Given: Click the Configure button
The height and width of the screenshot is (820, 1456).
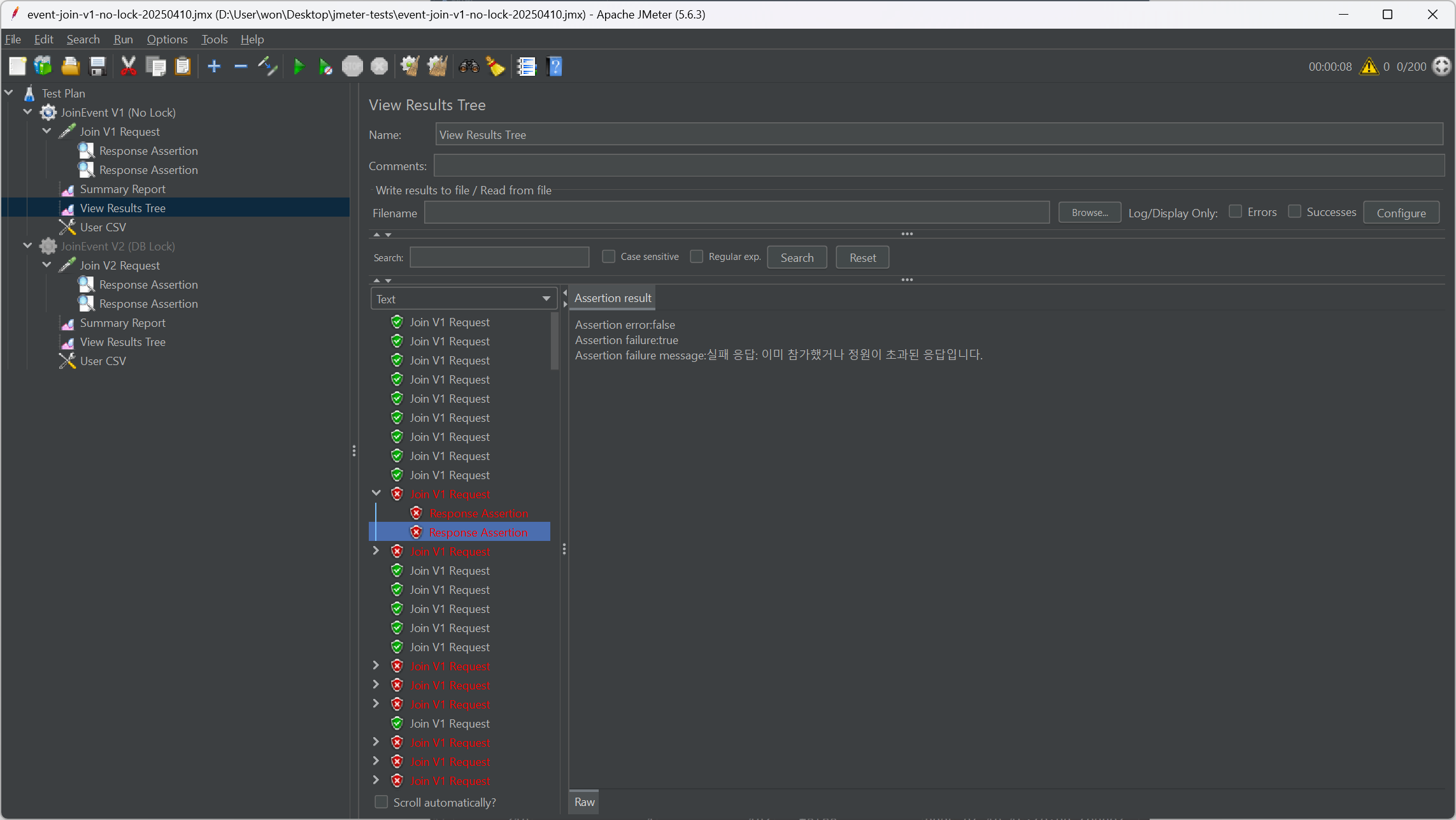Looking at the screenshot, I should pos(1401,213).
